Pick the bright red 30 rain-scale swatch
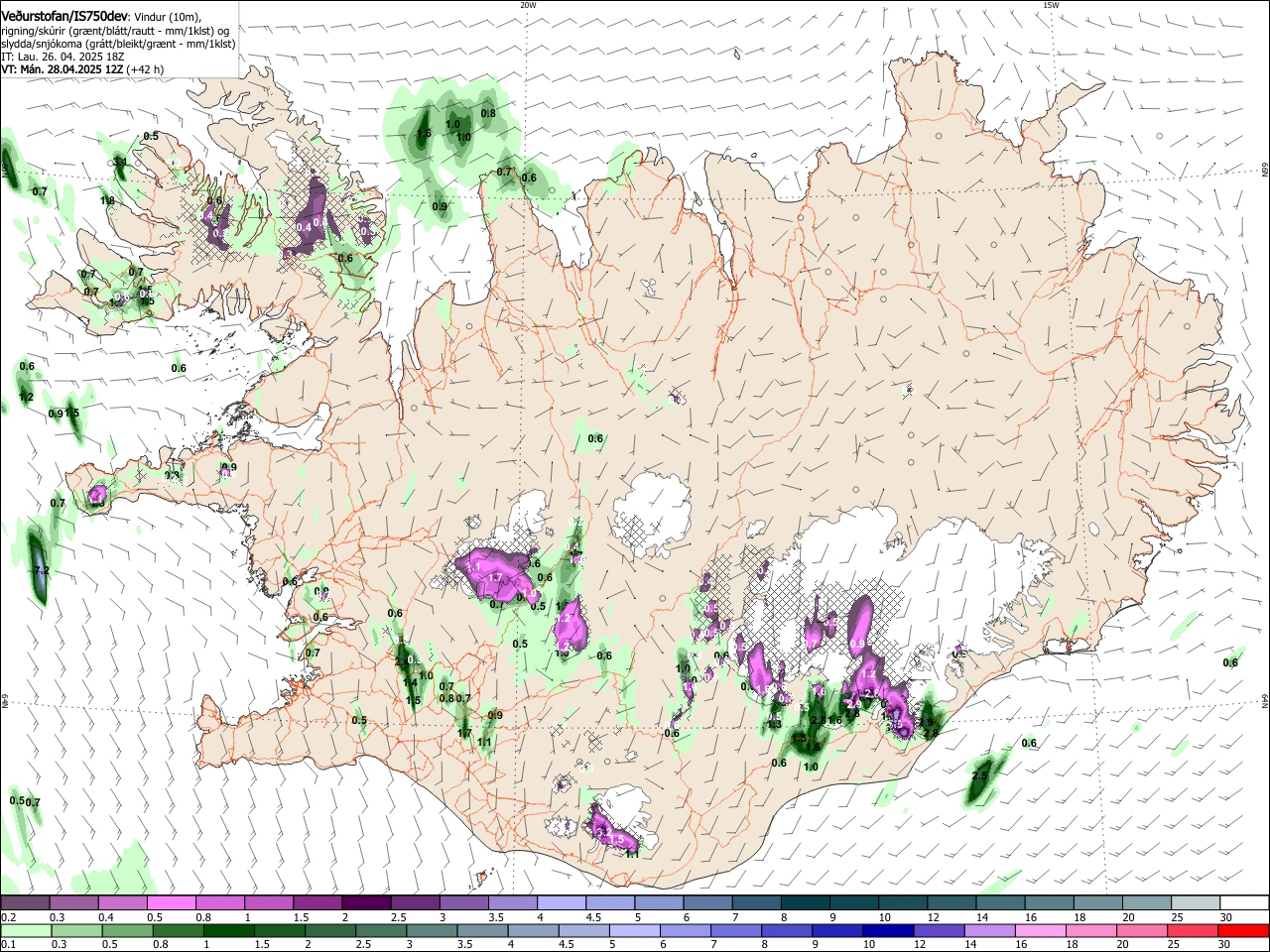 point(1243,930)
